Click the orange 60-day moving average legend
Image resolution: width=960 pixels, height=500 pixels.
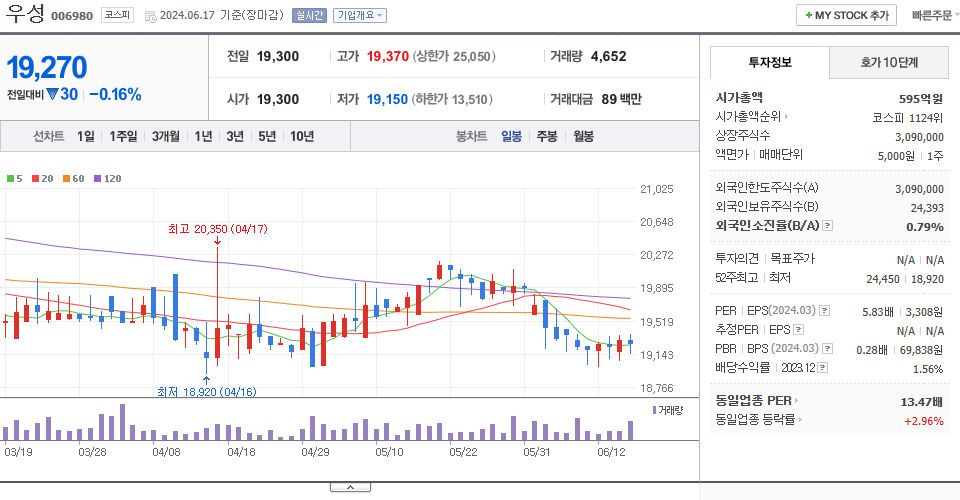tap(73, 179)
